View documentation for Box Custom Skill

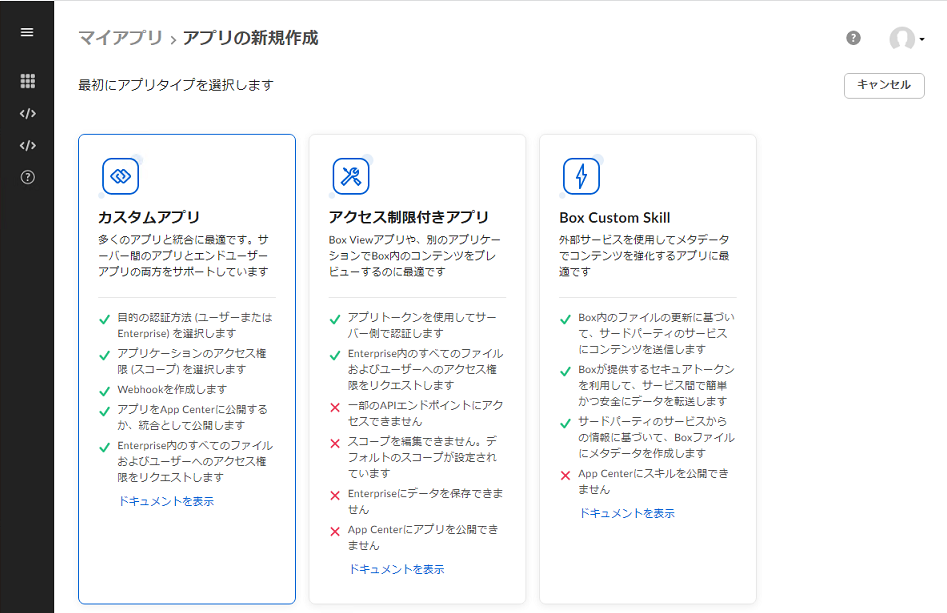[x=626, y=512]
